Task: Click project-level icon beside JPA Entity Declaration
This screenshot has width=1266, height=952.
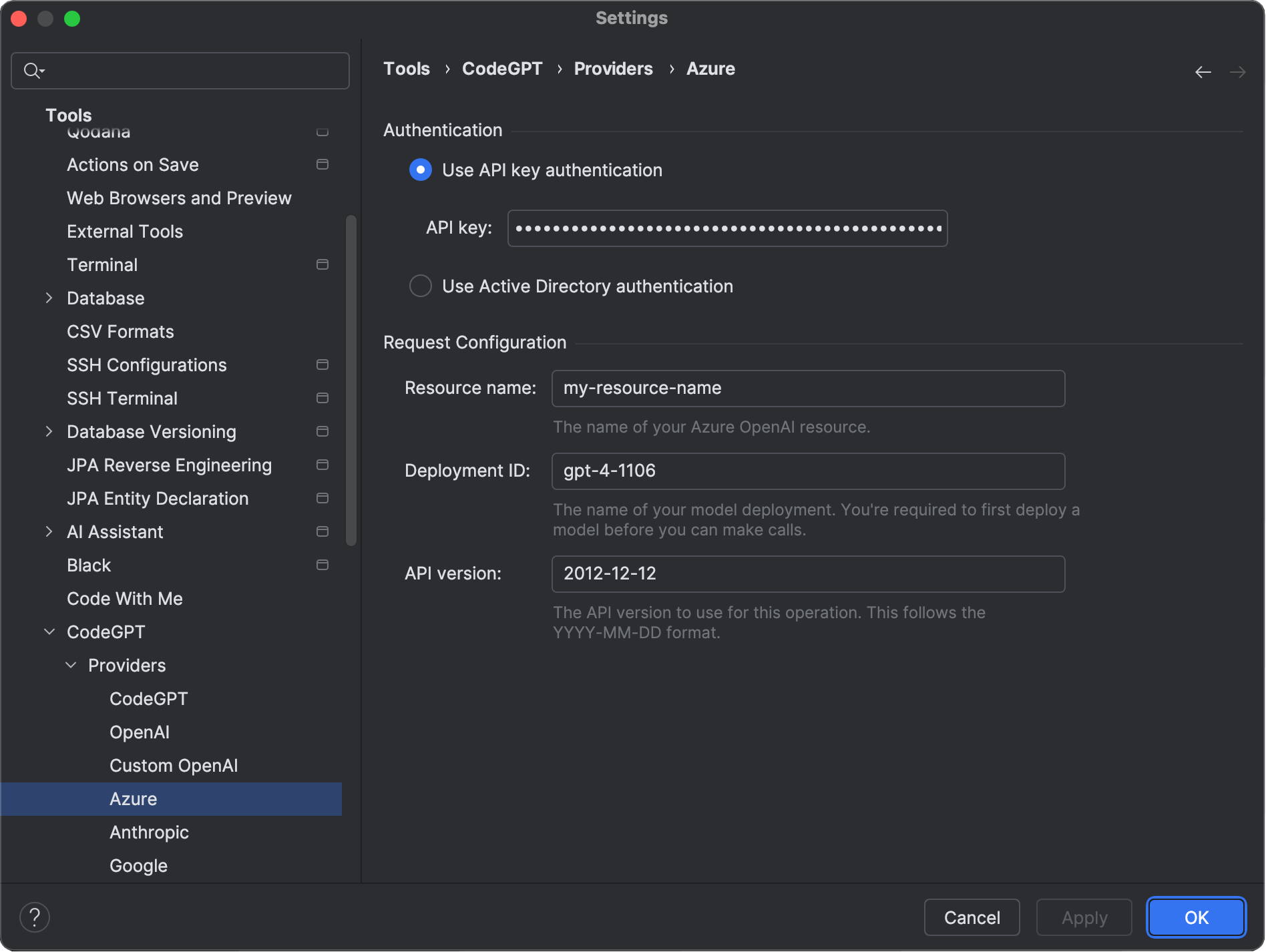Action: (x=322, y=499)
